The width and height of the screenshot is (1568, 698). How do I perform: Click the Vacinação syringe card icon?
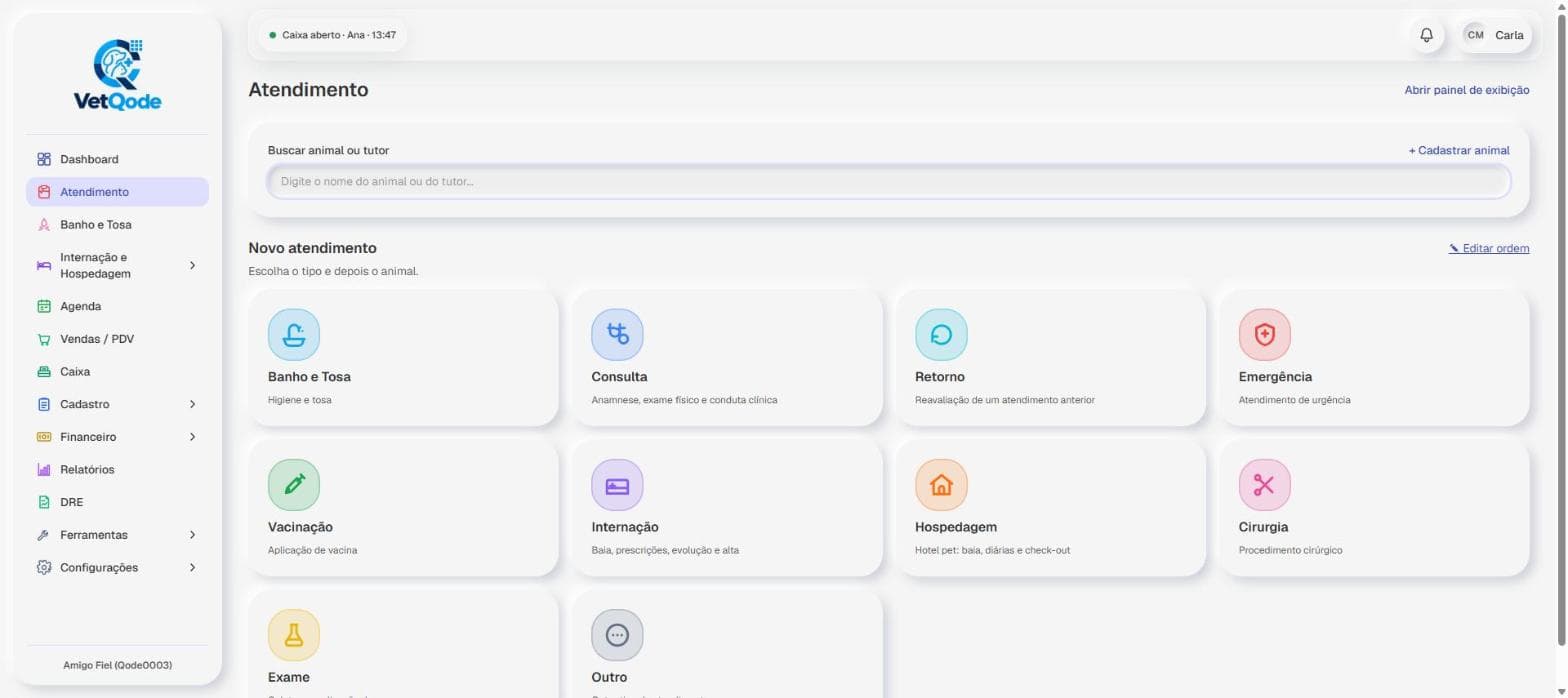click(x=294, y=485)
